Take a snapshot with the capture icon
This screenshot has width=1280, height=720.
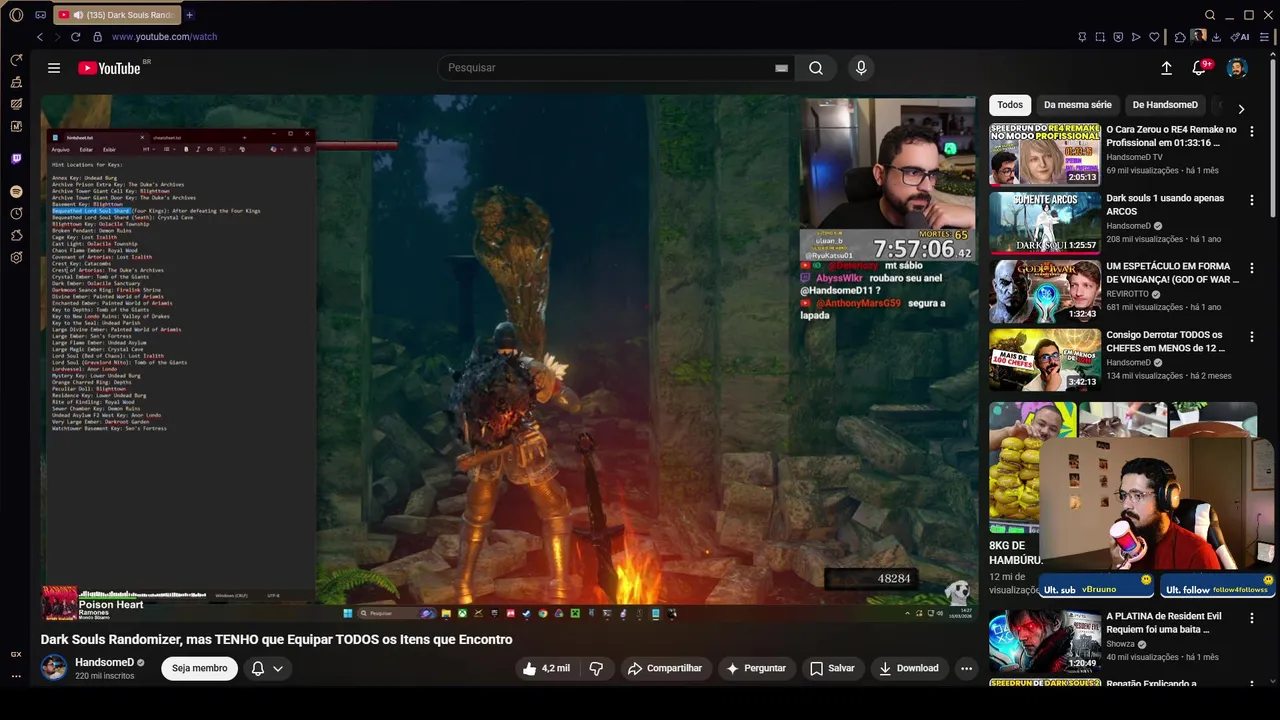point(1100,37)
